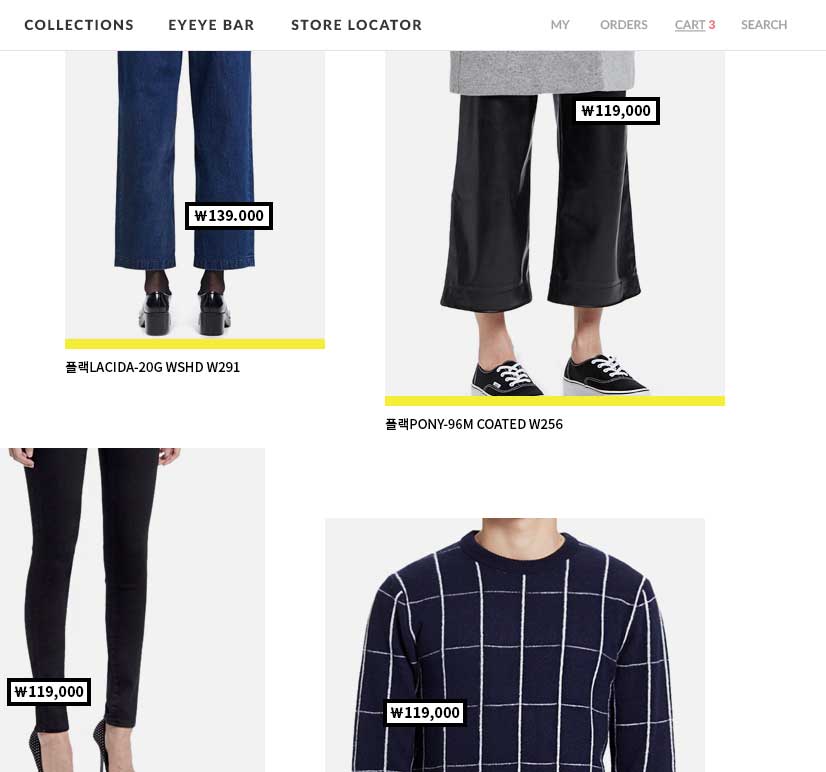
Task: Open the CART with 3 items
Action: (x=695, y=25)
